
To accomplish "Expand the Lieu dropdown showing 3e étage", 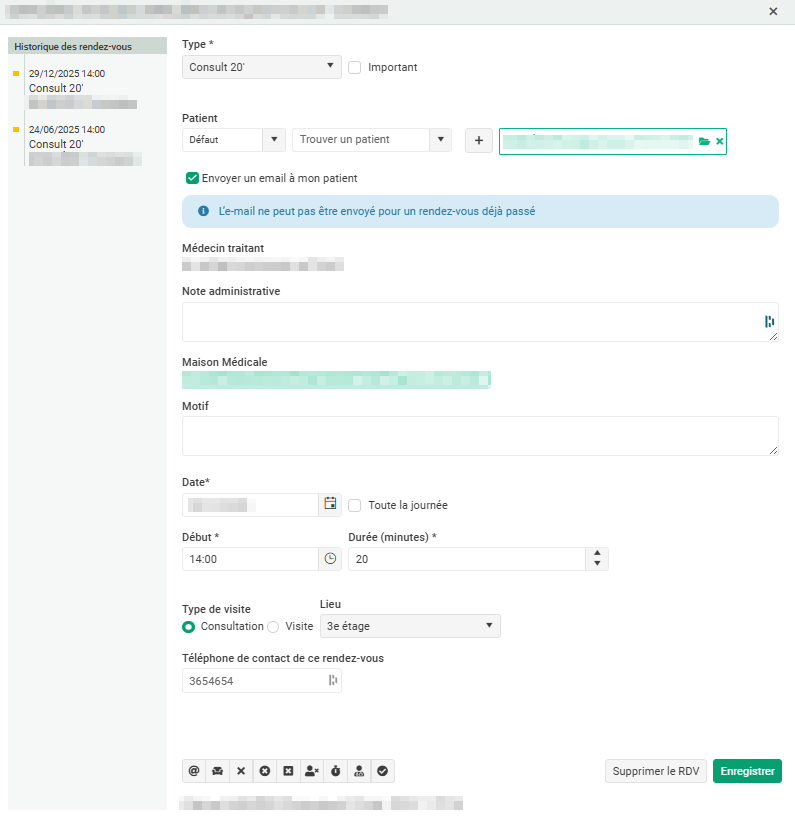I will pyautogui.click(x=409, y=626).
